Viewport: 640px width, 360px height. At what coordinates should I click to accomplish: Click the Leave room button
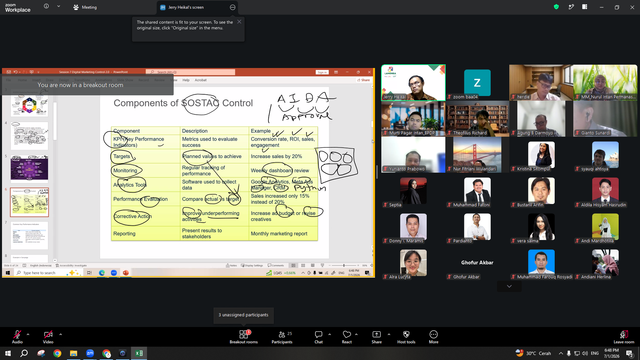[x=624, y=337]
